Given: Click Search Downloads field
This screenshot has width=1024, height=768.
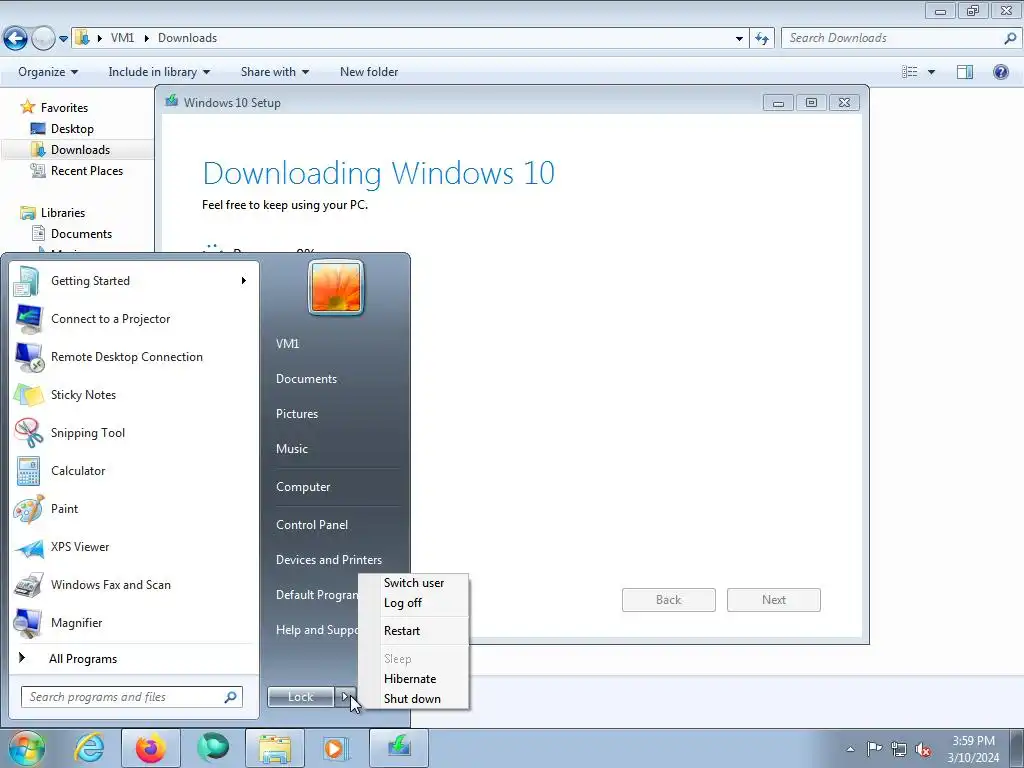Looking at the screenshot, I should pyautogui.click(x=901, y=38).
